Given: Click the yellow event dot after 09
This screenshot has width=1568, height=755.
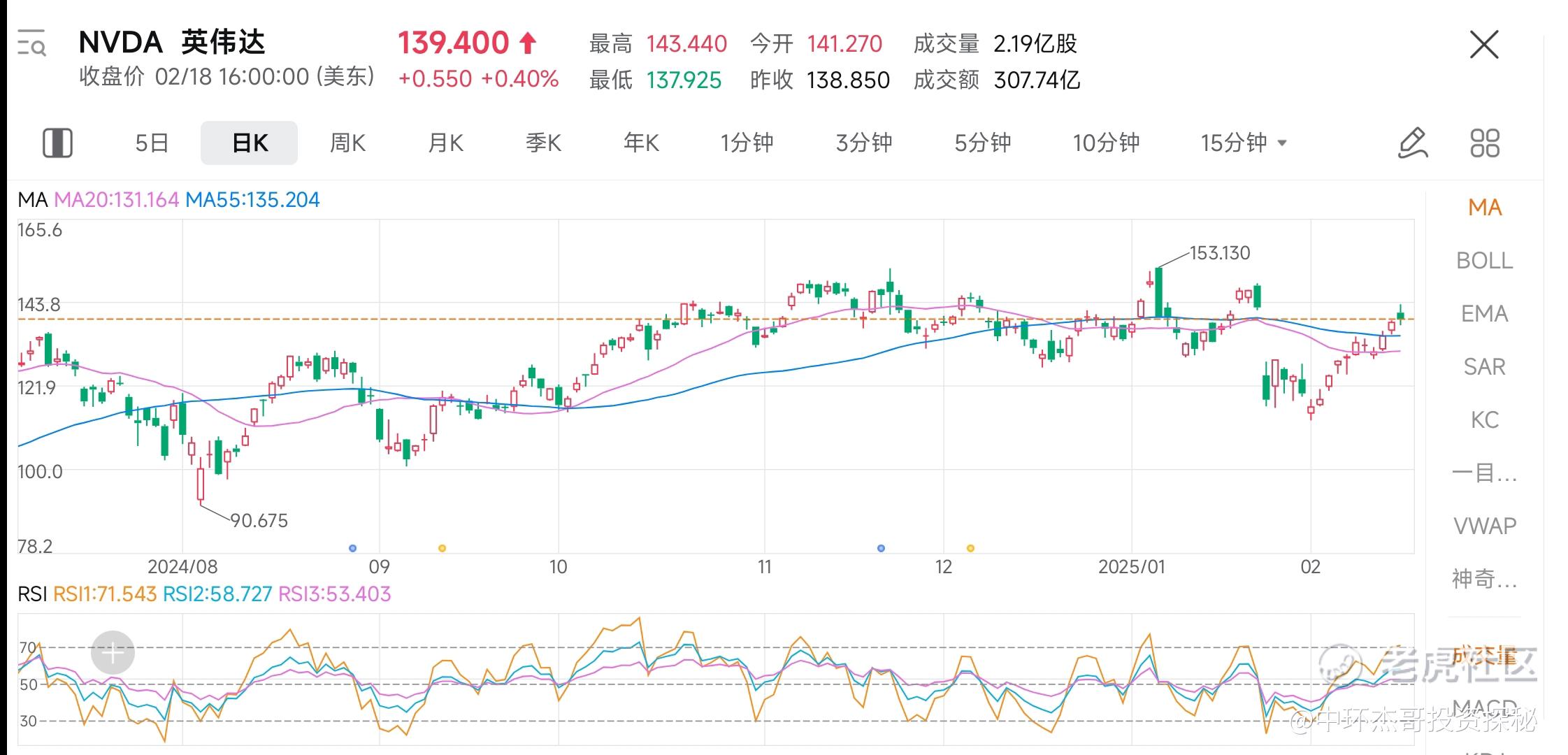Looking at the screenshot, I should (442, 548).
